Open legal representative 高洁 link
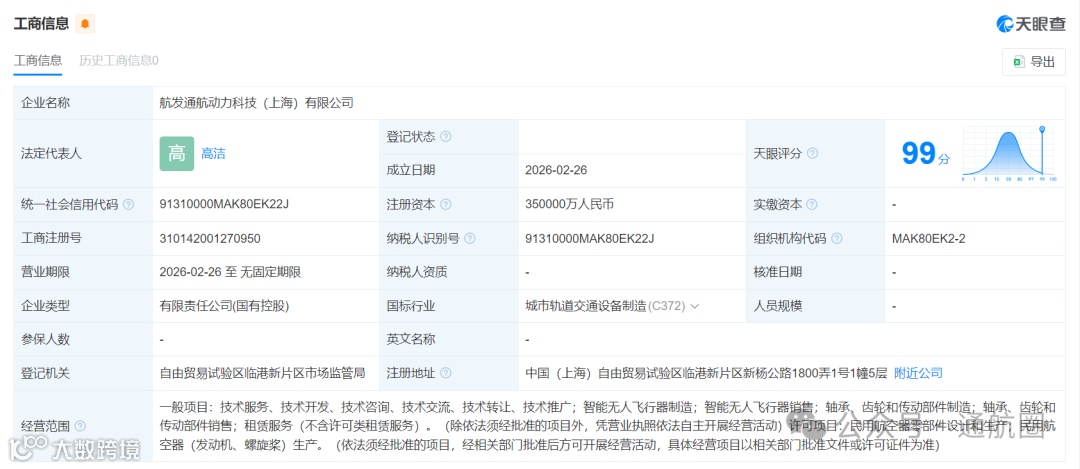The image size is (1080, 469). (x=213, y=154)
